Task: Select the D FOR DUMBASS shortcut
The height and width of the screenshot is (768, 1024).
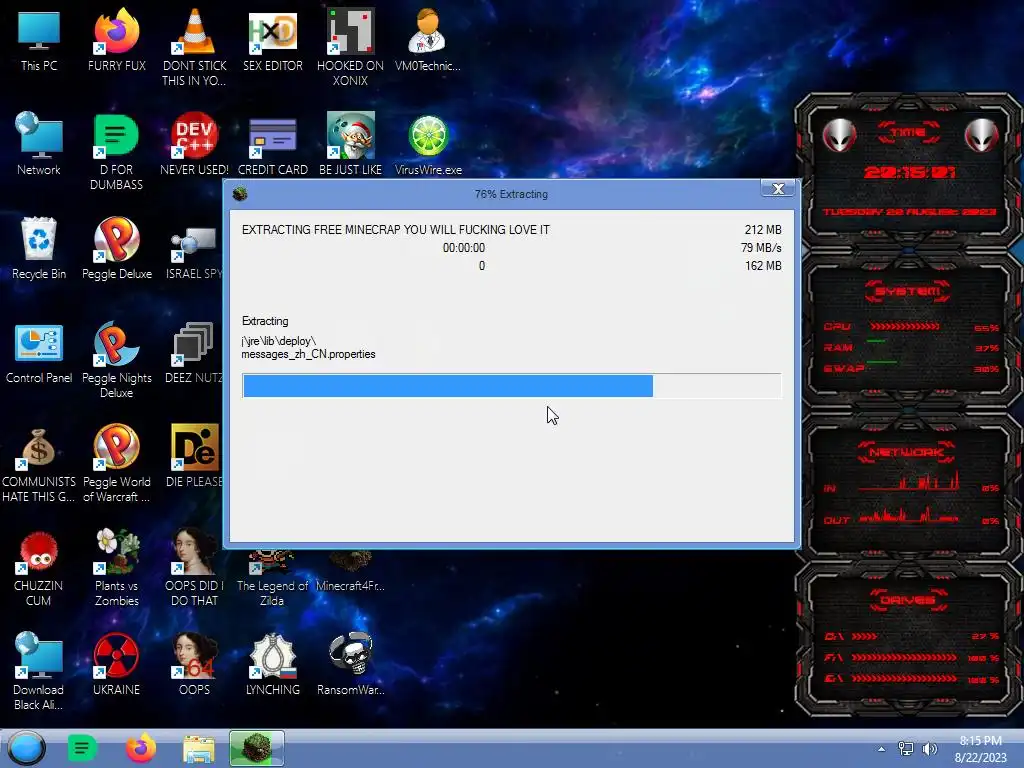Action: 116,152
